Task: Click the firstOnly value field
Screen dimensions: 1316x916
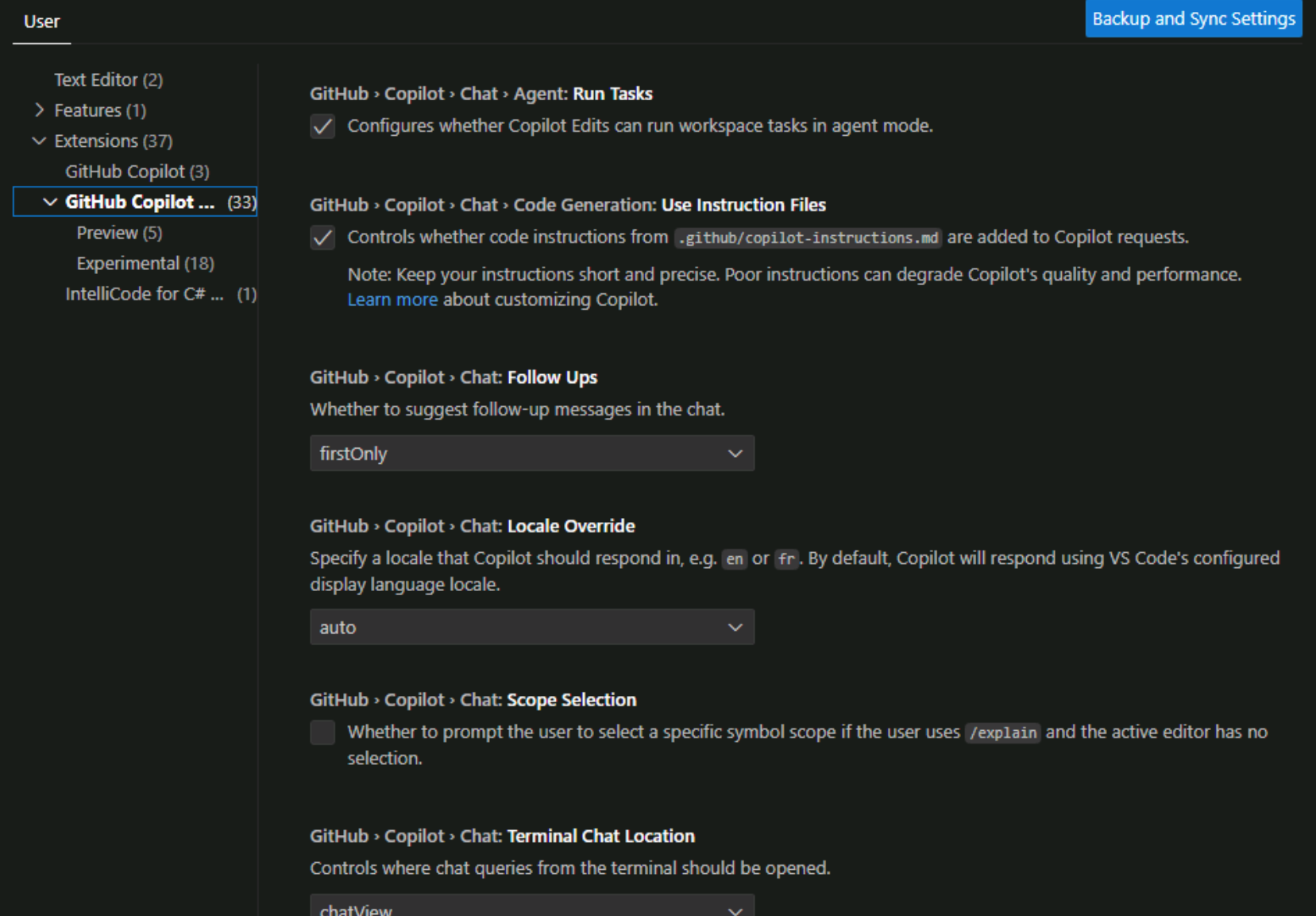Action: point(532,453)
